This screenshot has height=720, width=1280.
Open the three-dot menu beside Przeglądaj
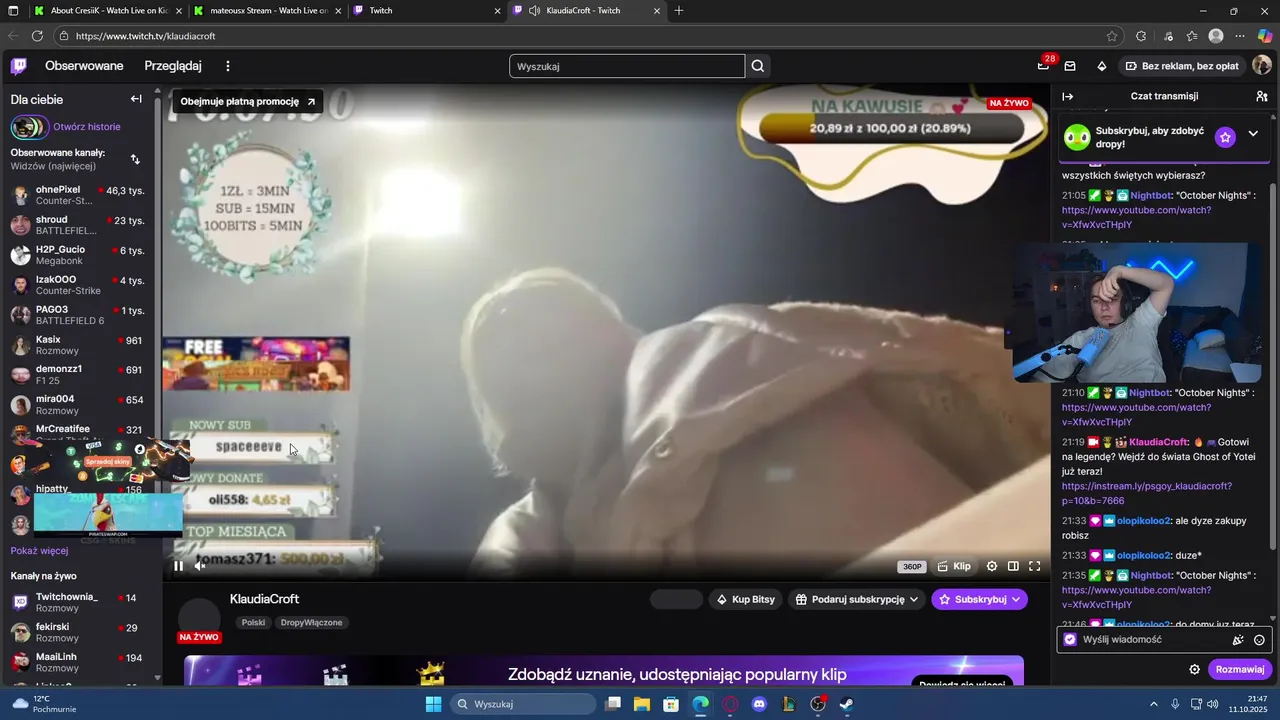coord(228,66)
